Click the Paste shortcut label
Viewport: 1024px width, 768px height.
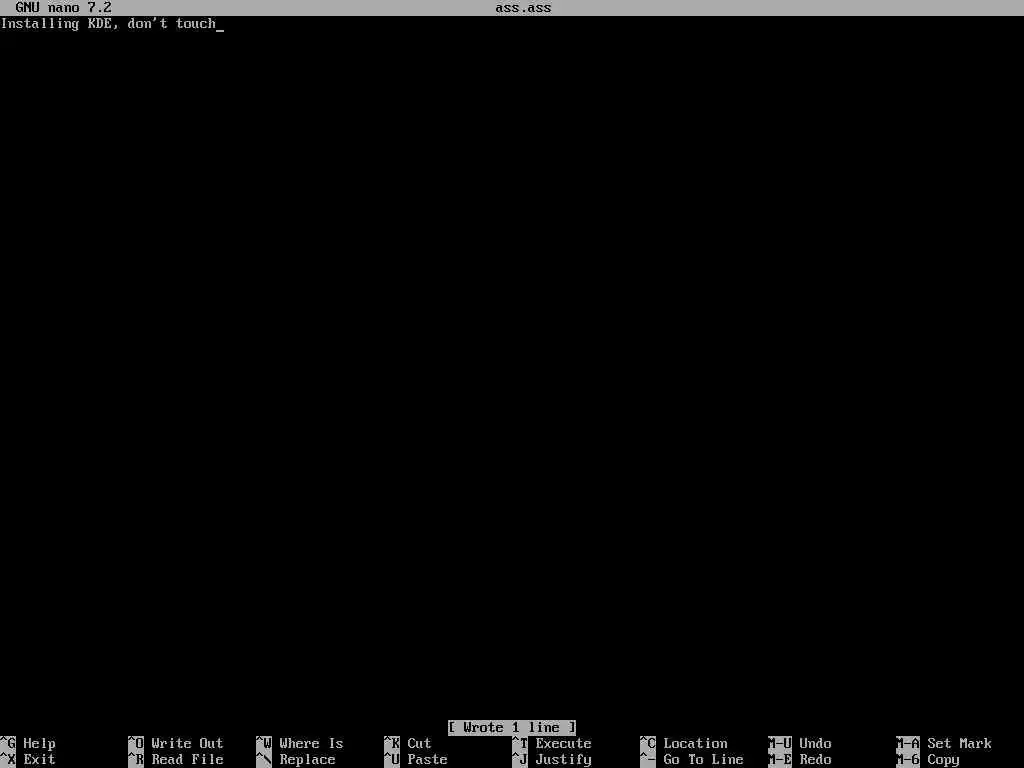[x=427, y=760]
